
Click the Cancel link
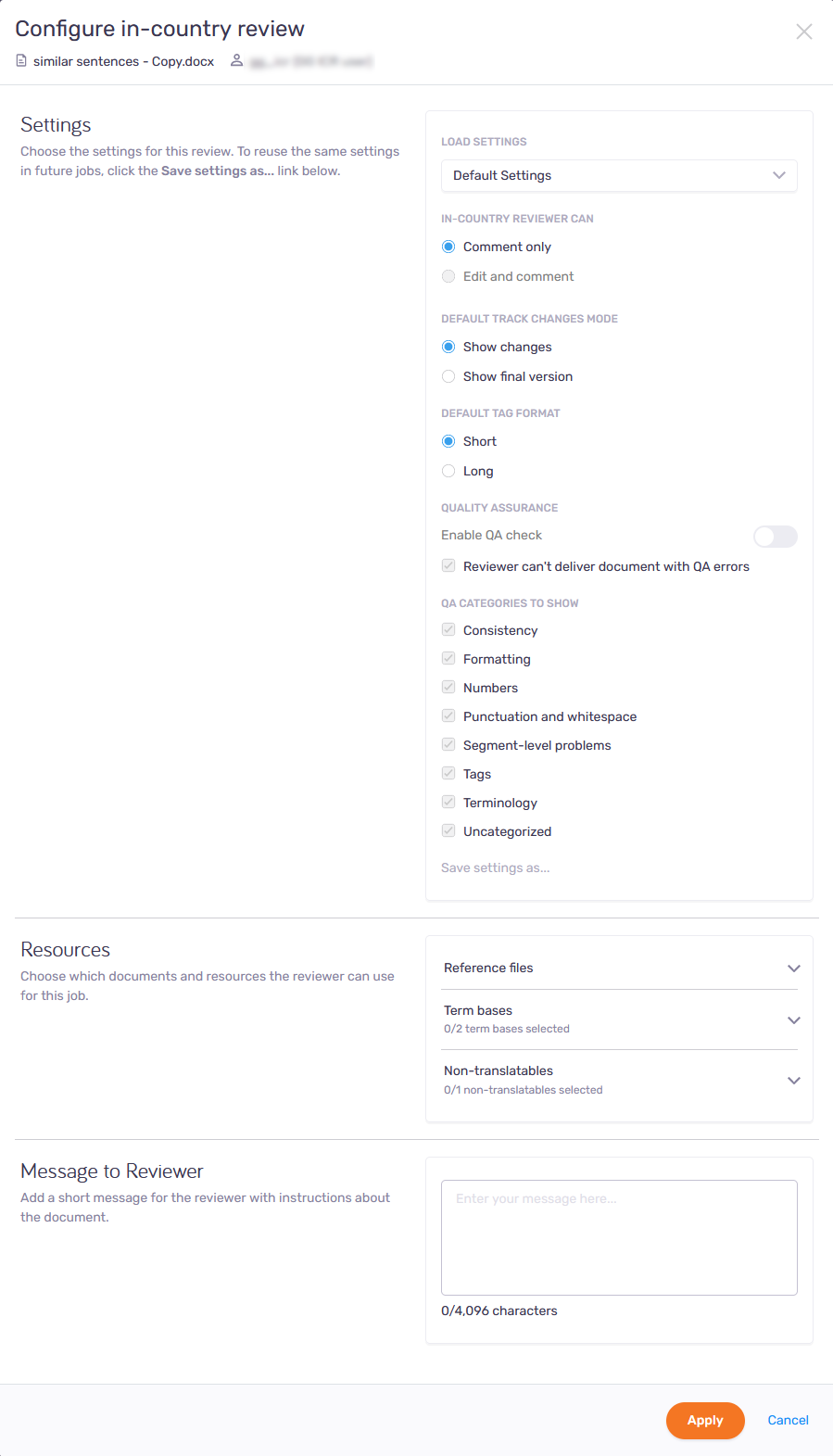pyautogui.click(x=789, y=1420)
